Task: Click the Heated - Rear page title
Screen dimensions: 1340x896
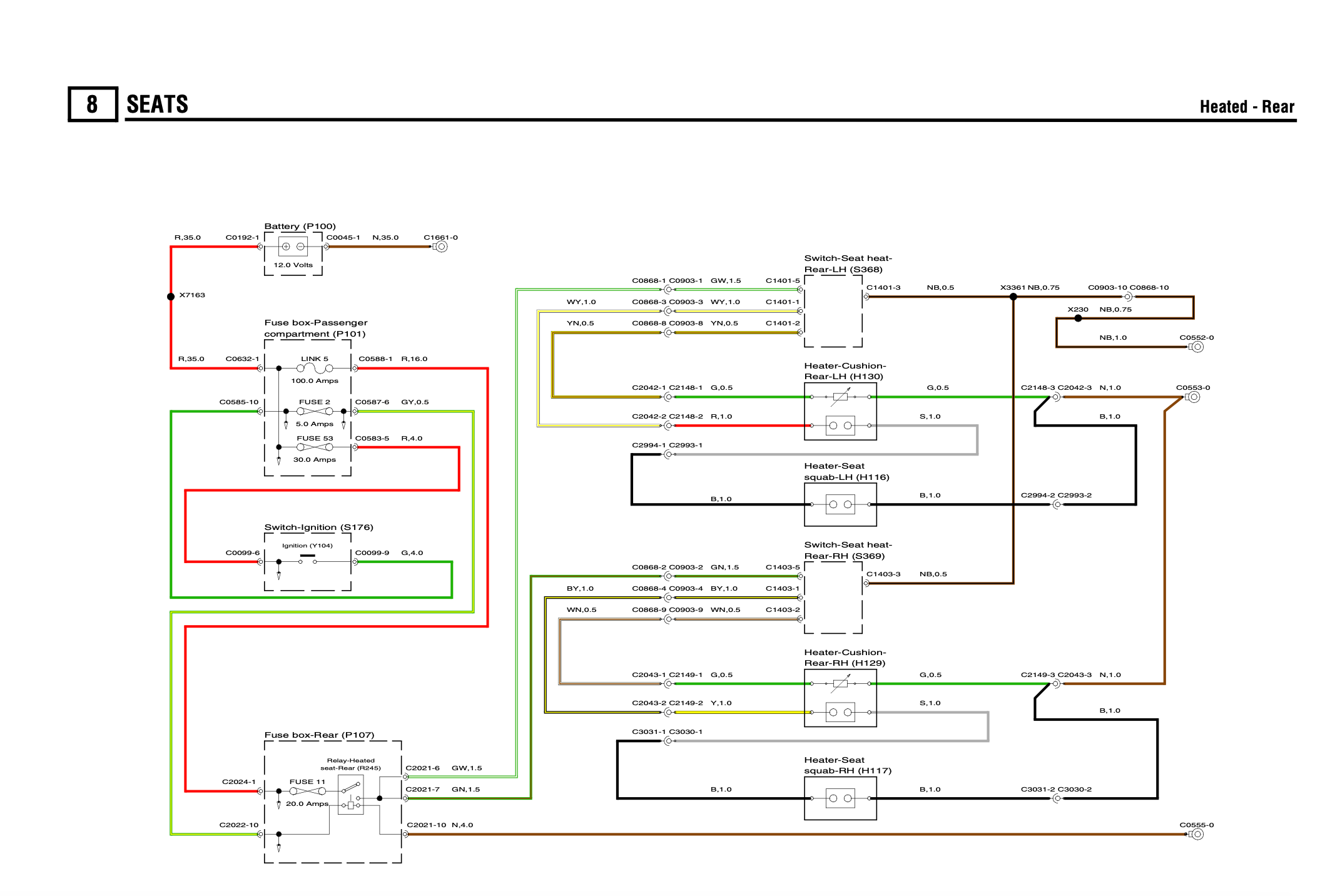Action: click(1247, 106)
